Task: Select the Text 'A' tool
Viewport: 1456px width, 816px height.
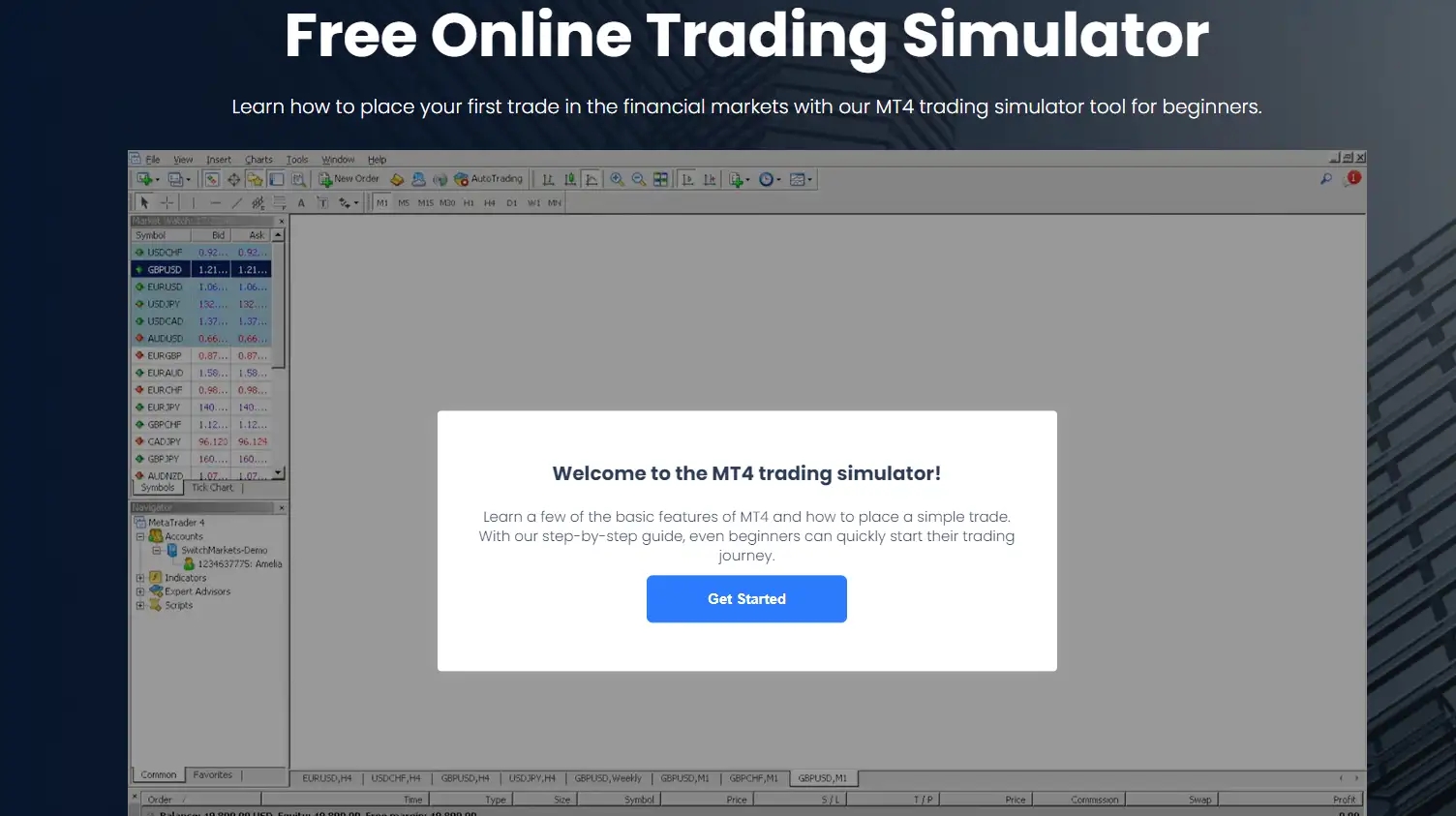Action: coord(301,202)
